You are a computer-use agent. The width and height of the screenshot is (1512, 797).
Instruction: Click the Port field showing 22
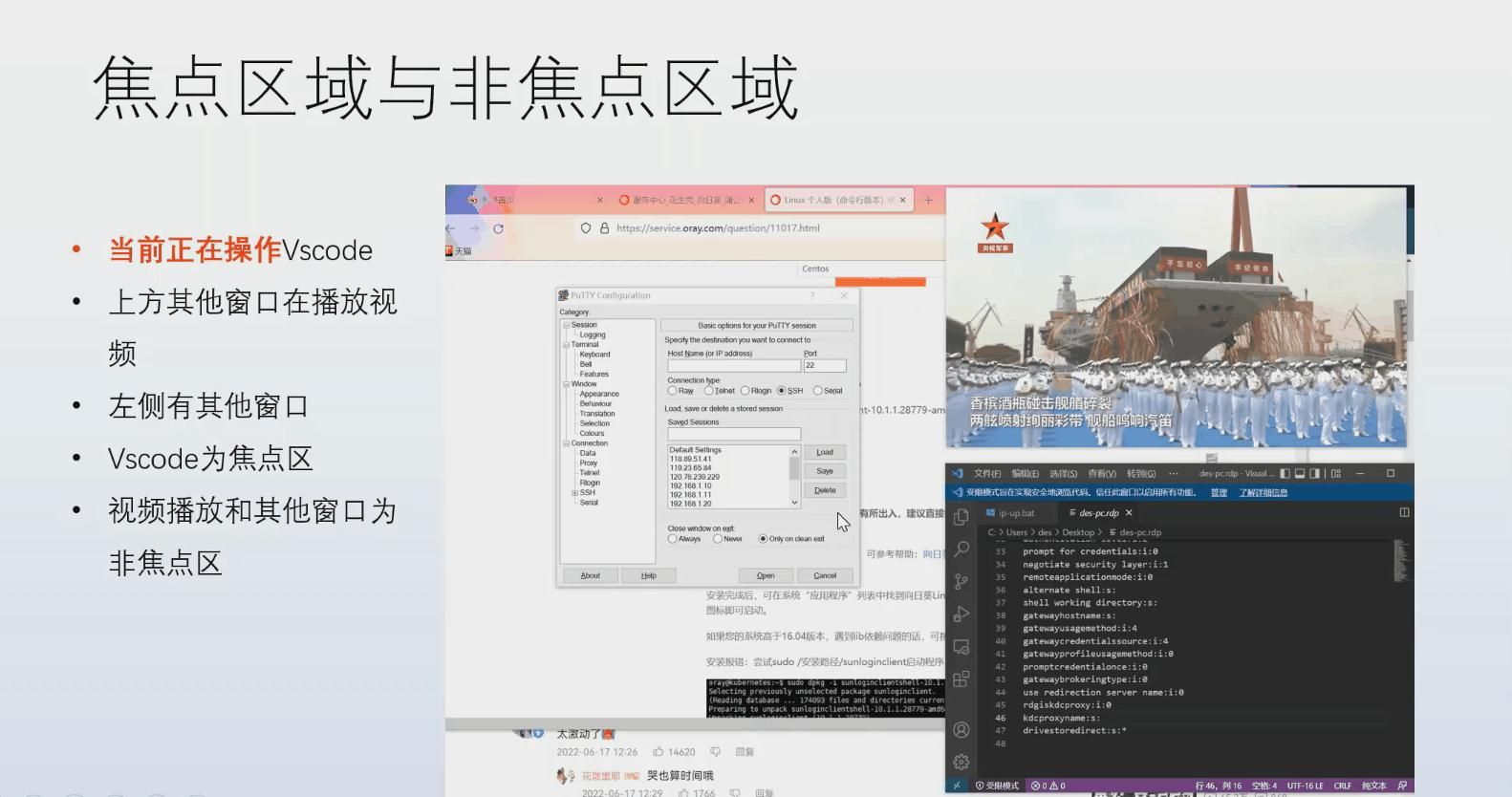[825, 365]
